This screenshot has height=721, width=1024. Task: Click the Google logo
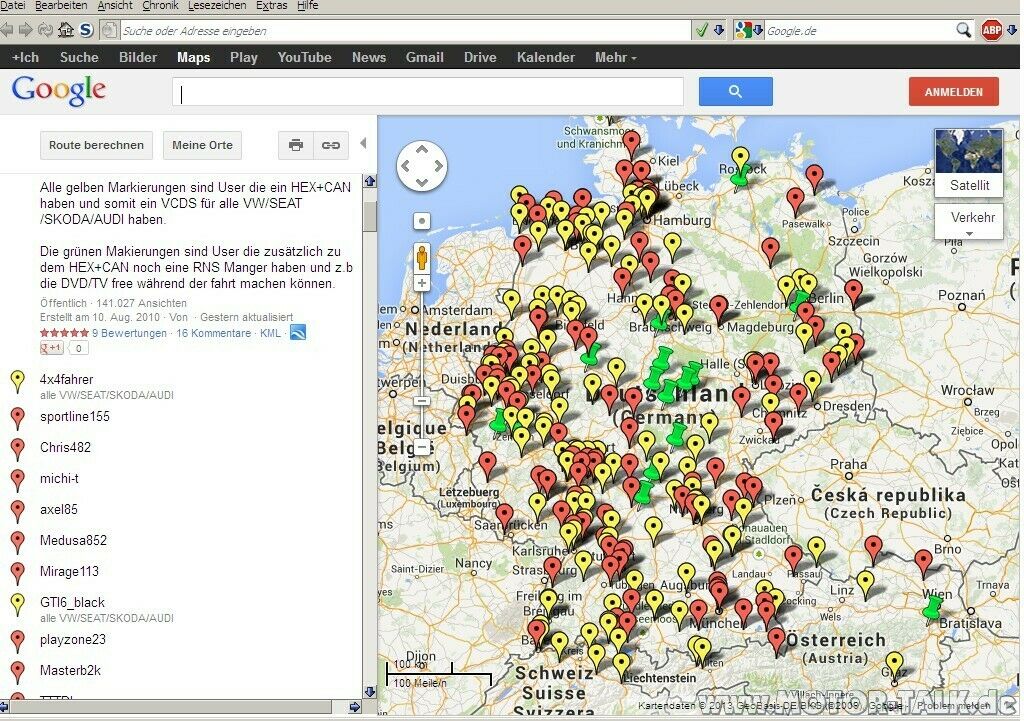[59, 90]
